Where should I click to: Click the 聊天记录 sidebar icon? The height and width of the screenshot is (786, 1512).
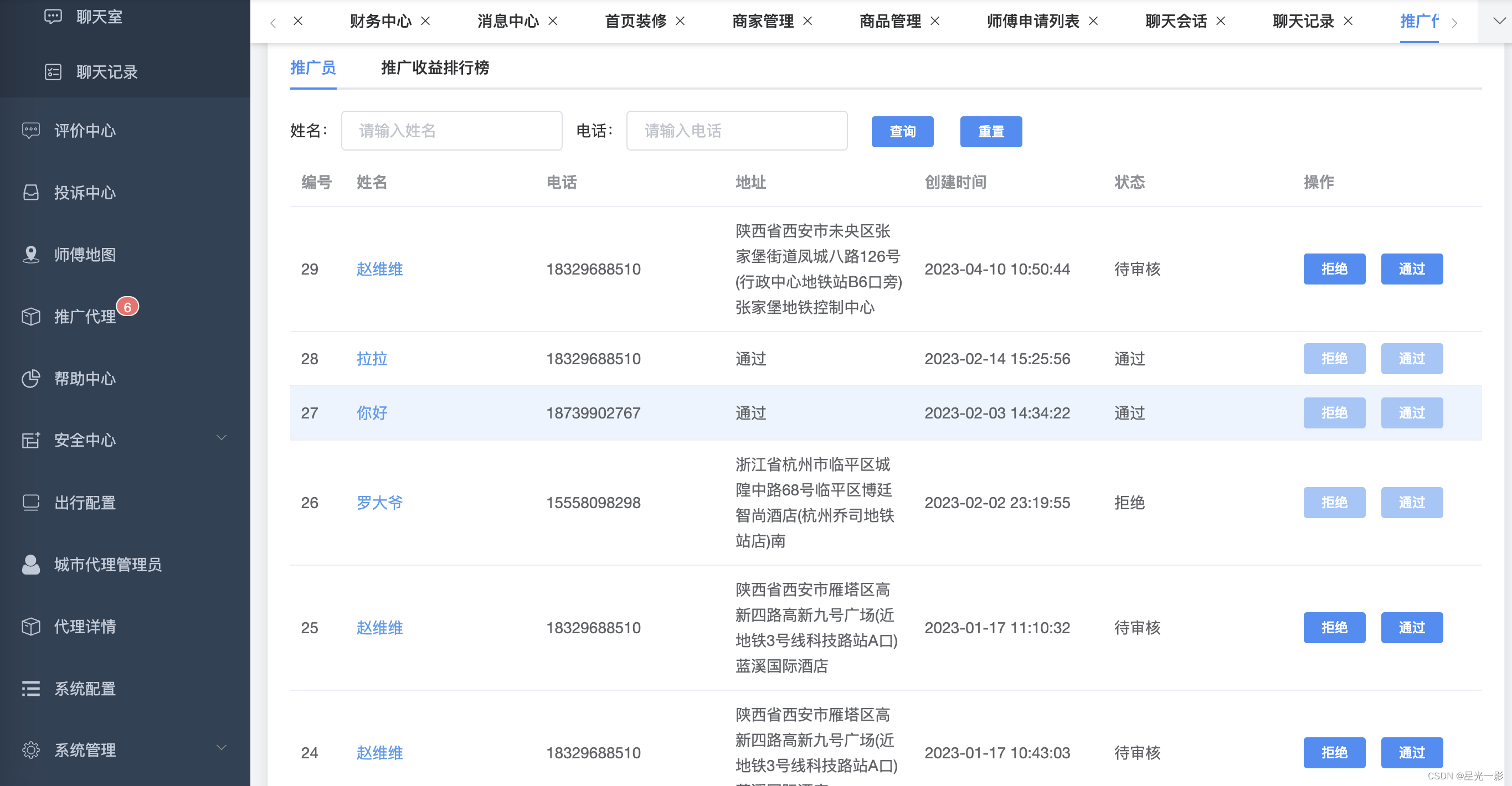53,72
